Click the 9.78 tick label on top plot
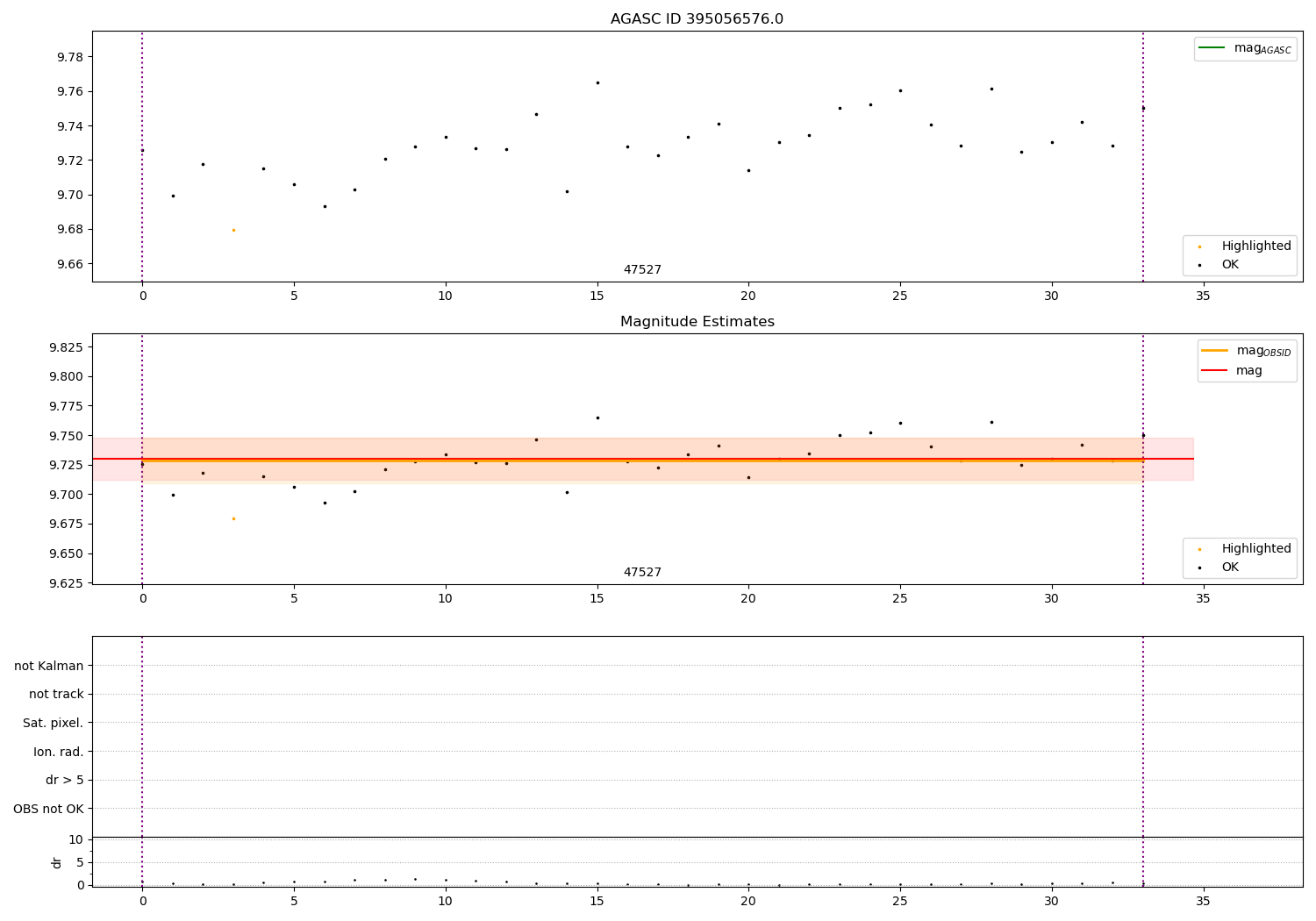Image resolution: width=1316 pixels, height=921 pixels. (70, 57)
